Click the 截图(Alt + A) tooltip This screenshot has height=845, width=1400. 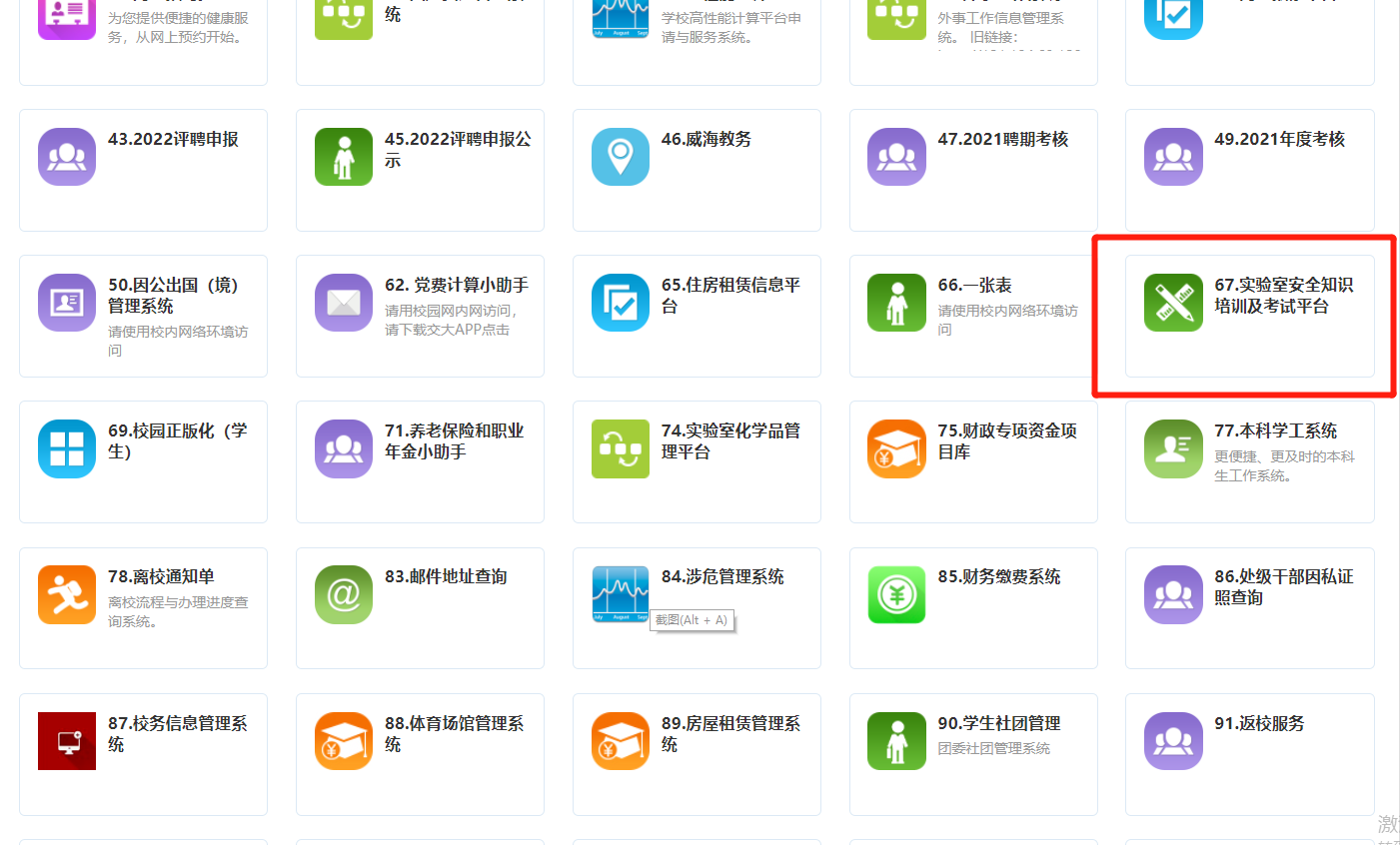[x=692, y=620]
